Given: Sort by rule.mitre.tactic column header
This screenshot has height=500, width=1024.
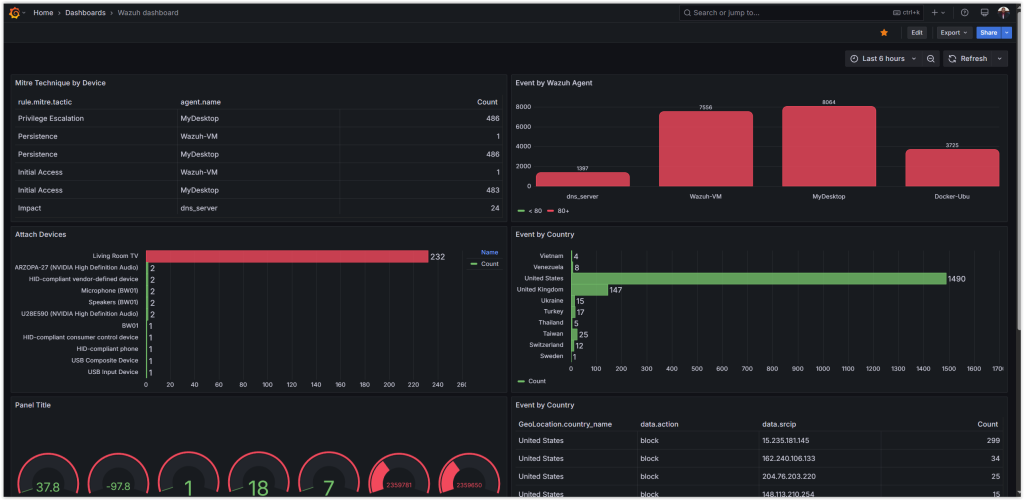Looking at the screenshot, I should click(46, 102).
